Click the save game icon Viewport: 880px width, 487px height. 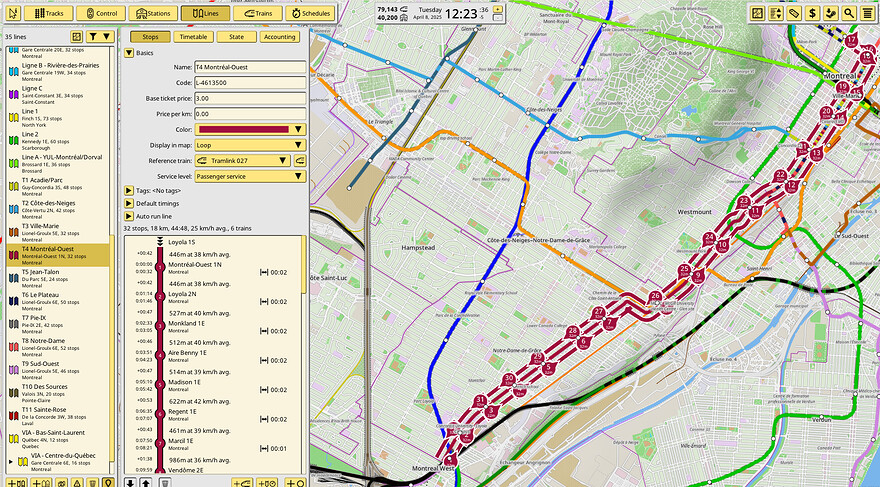point(831,13)
